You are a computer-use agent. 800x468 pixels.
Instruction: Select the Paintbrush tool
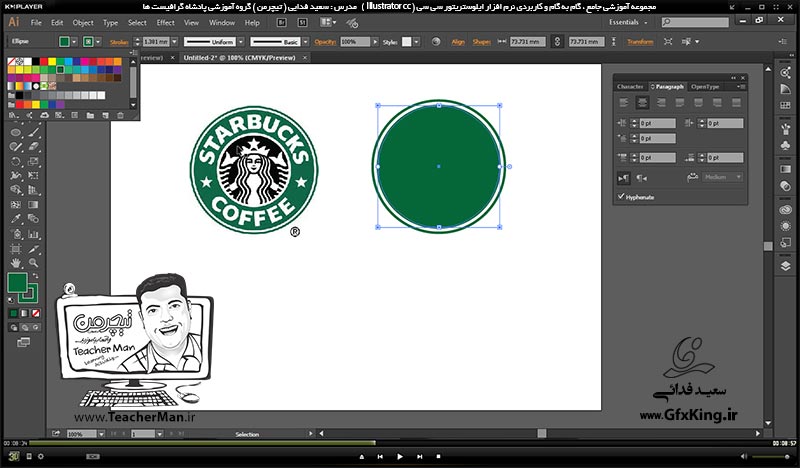click(34, 133)
